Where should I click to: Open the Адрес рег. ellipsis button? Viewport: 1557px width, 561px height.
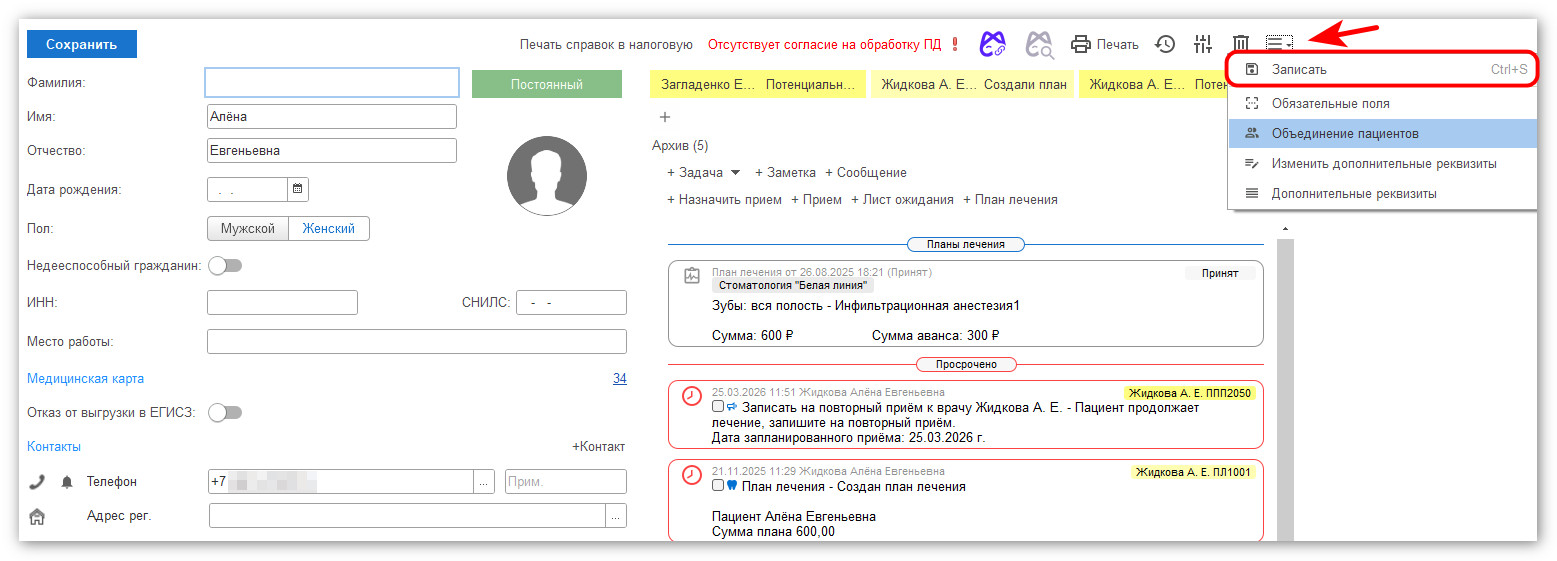click(616, 516)
